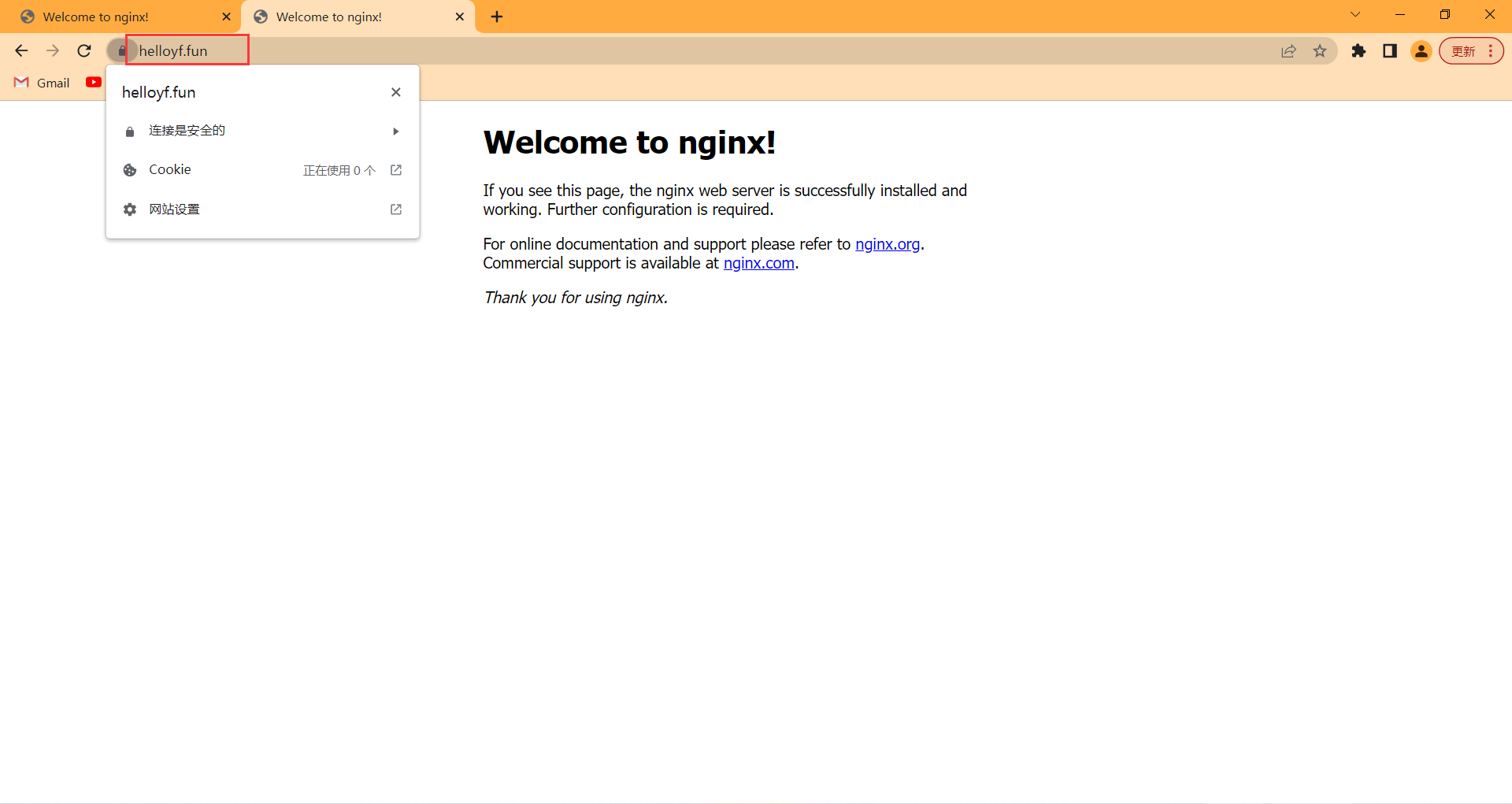The width and height of the screenshot is (1512, 804).
Task: Click the 更新 update button
Action: [1463, 51]
